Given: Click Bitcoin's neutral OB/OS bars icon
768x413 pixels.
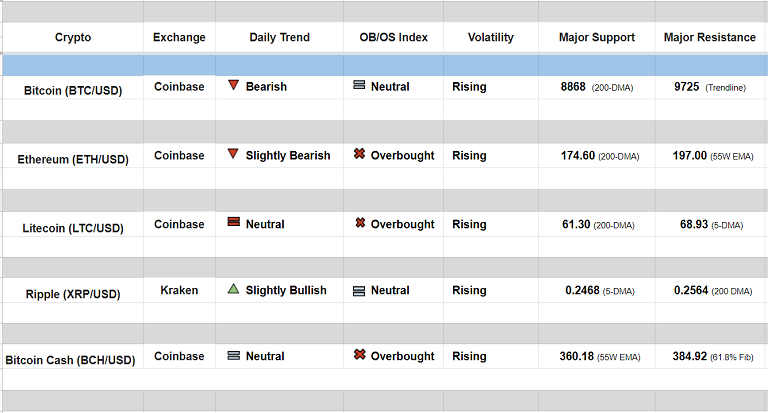Looking at the screenshot, I should [x=359, y=86].
